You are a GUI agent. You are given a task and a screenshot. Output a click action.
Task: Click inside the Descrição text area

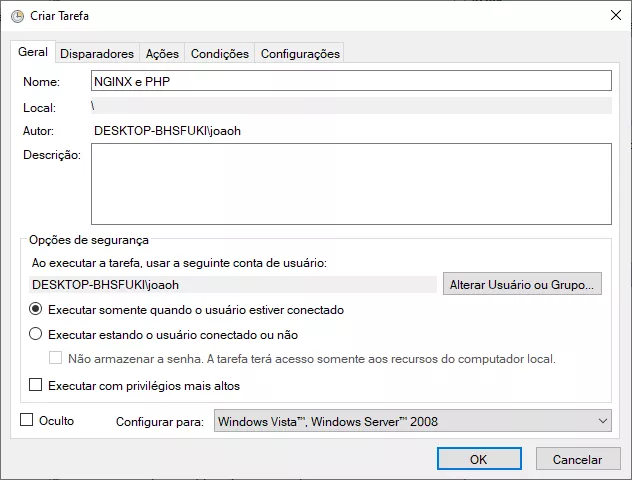click(x=351, y=184)
